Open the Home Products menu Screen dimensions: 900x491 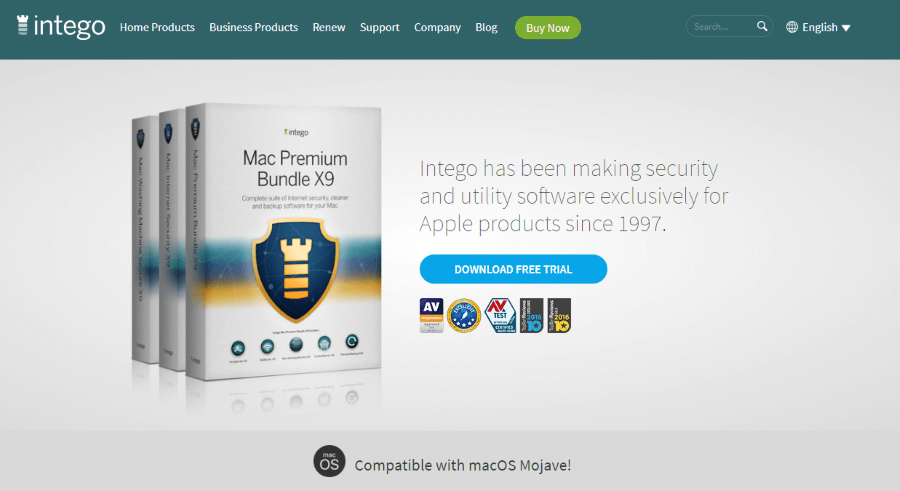157,28
